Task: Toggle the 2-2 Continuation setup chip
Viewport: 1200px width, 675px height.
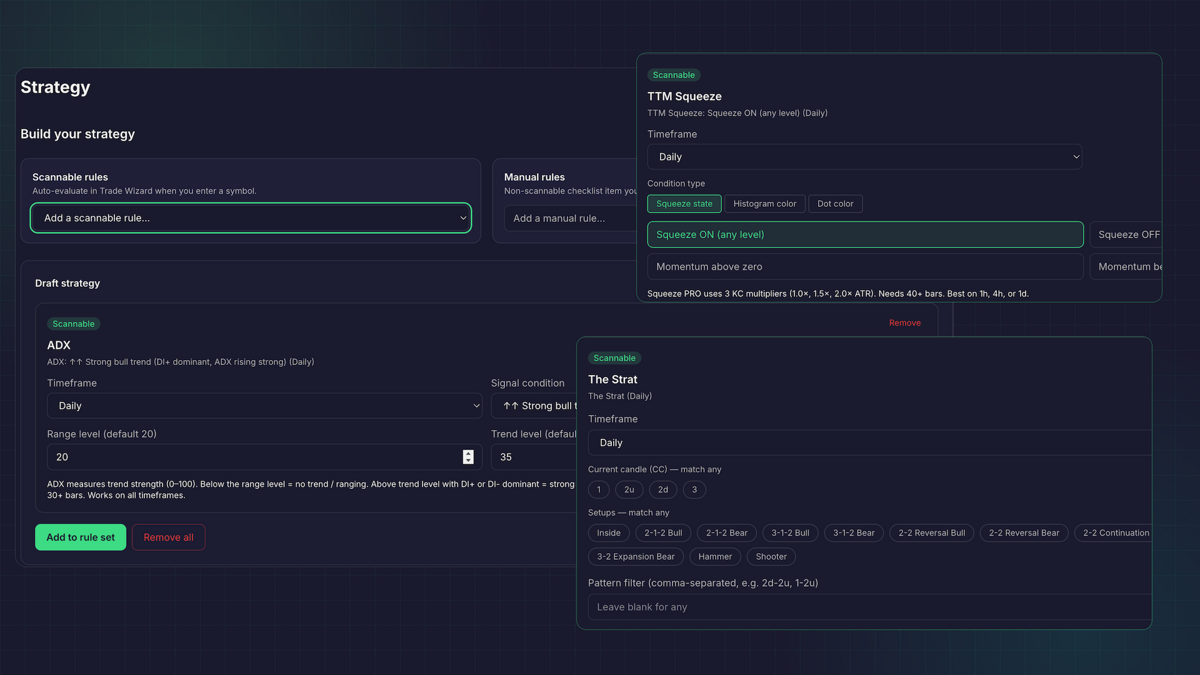Action: coord(1113,533)
